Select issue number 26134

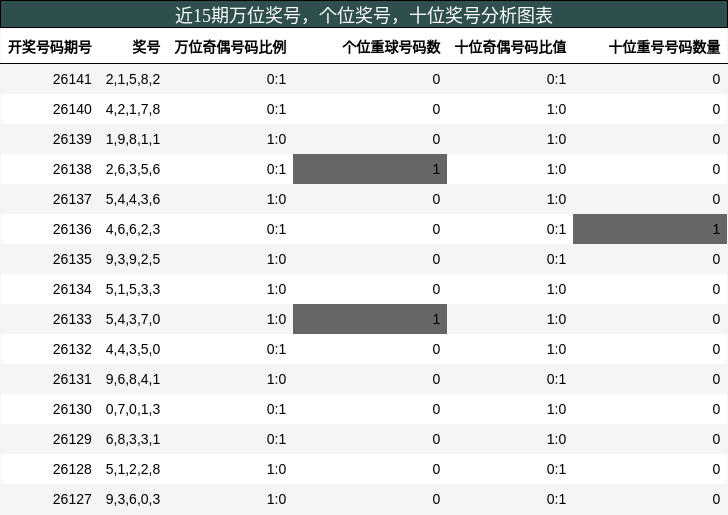click(x=72, y=289)
